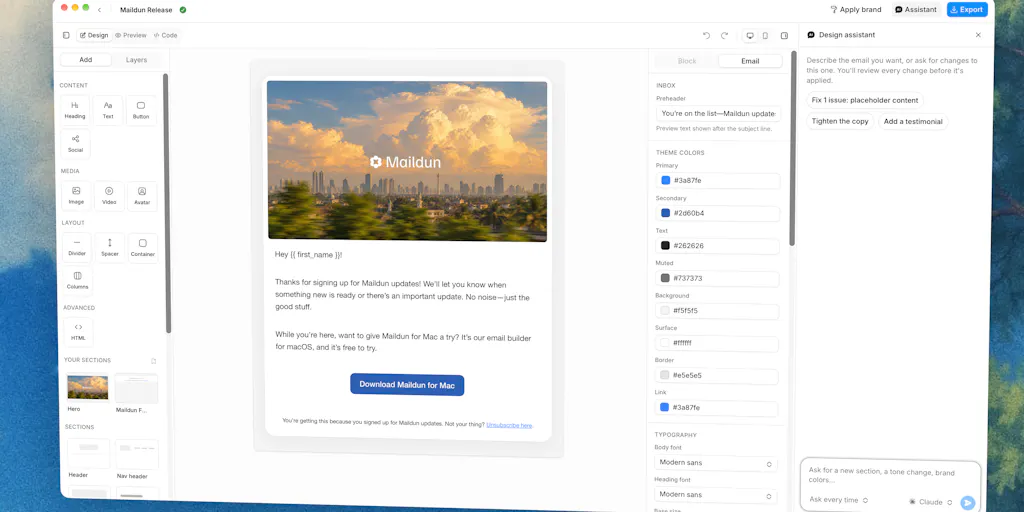Viewport: 1024px width, 512px height.
Task: Click the Apply brand button
Action: coord(856,10)
